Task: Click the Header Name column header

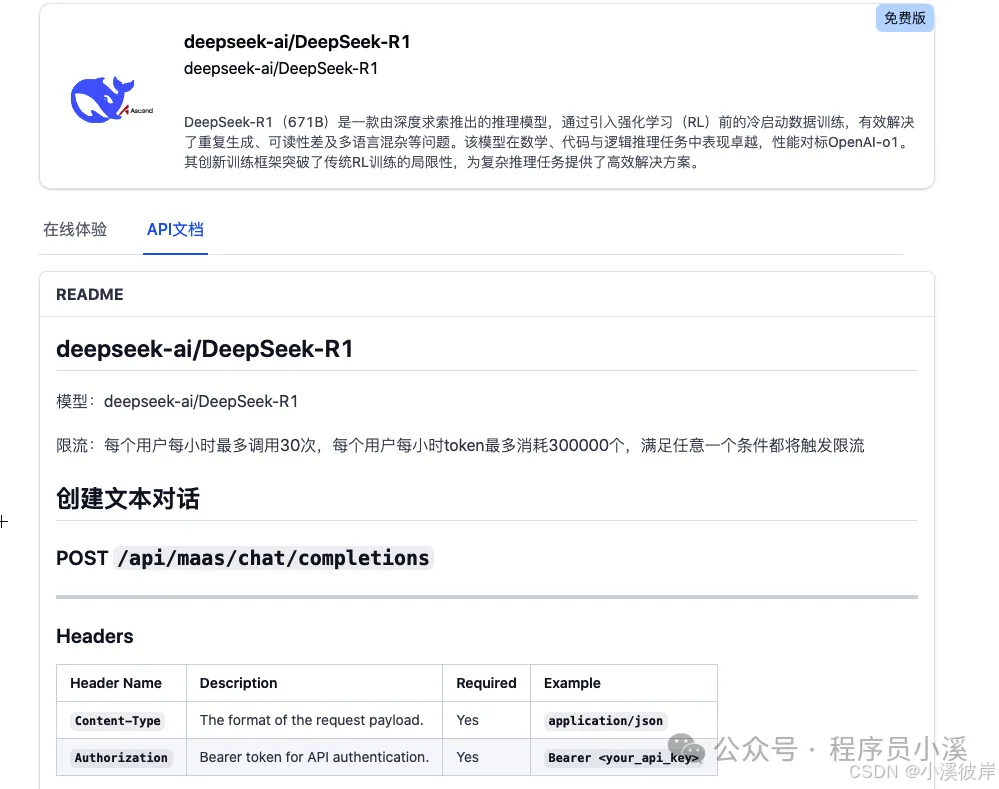Action: coord(116,683)
